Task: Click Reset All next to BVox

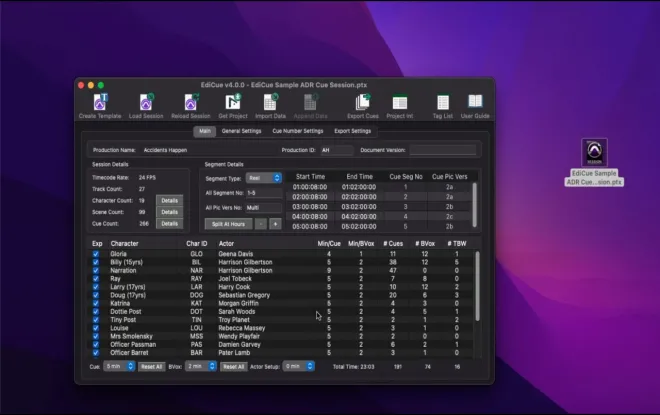Action: click(x=234, y=367)
